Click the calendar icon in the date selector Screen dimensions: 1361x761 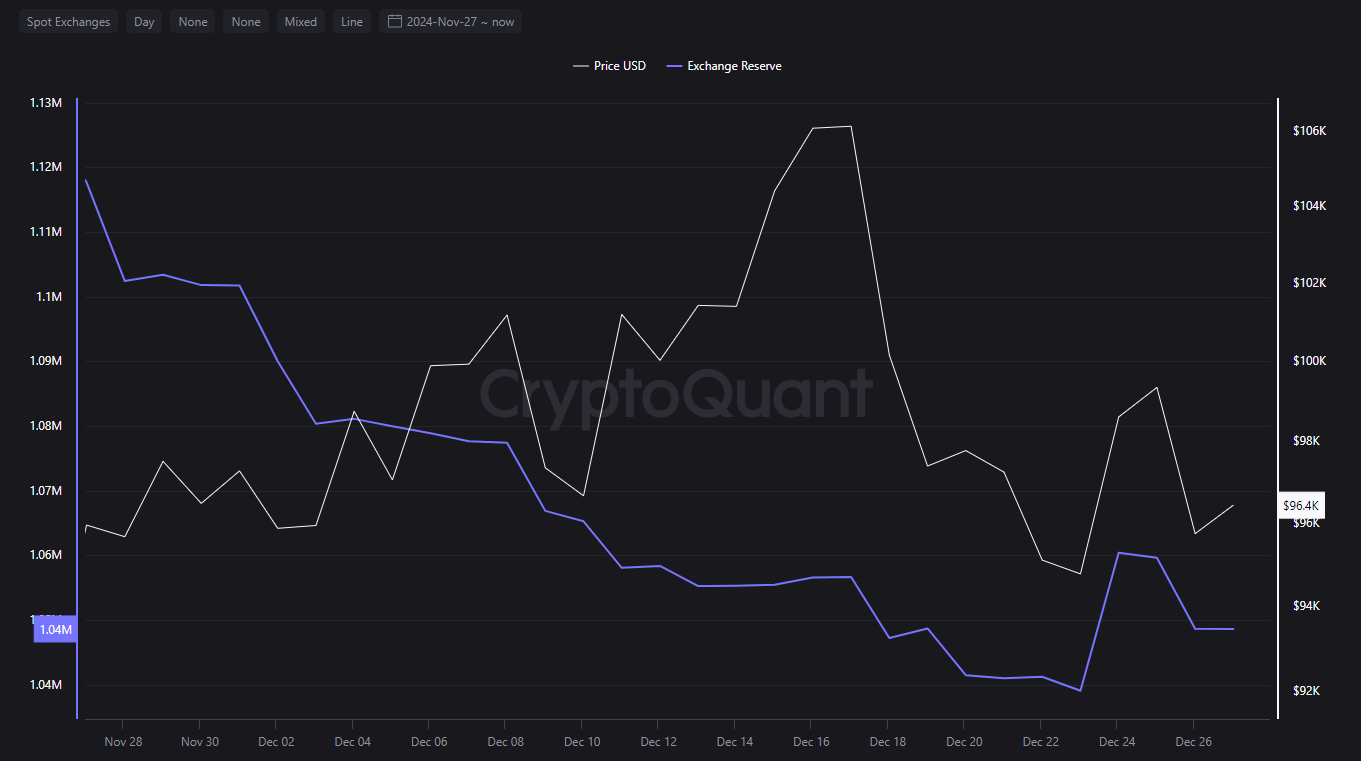(x=394, y=21)
